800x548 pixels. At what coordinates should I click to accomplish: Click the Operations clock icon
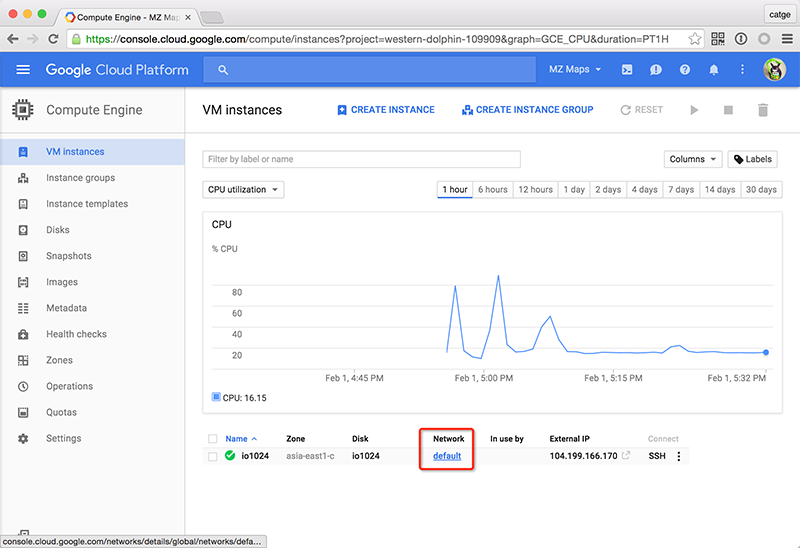click(x=23, y=386)
